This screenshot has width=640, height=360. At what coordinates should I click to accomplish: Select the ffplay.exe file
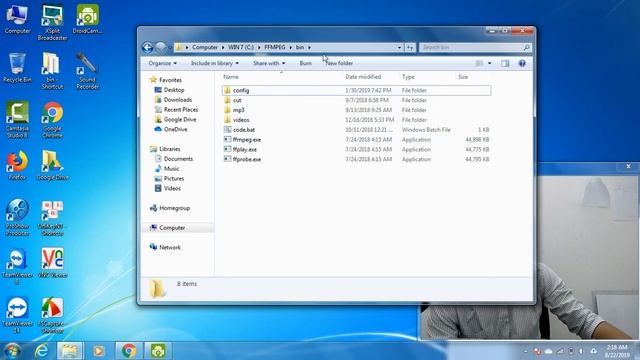[356, 149]
